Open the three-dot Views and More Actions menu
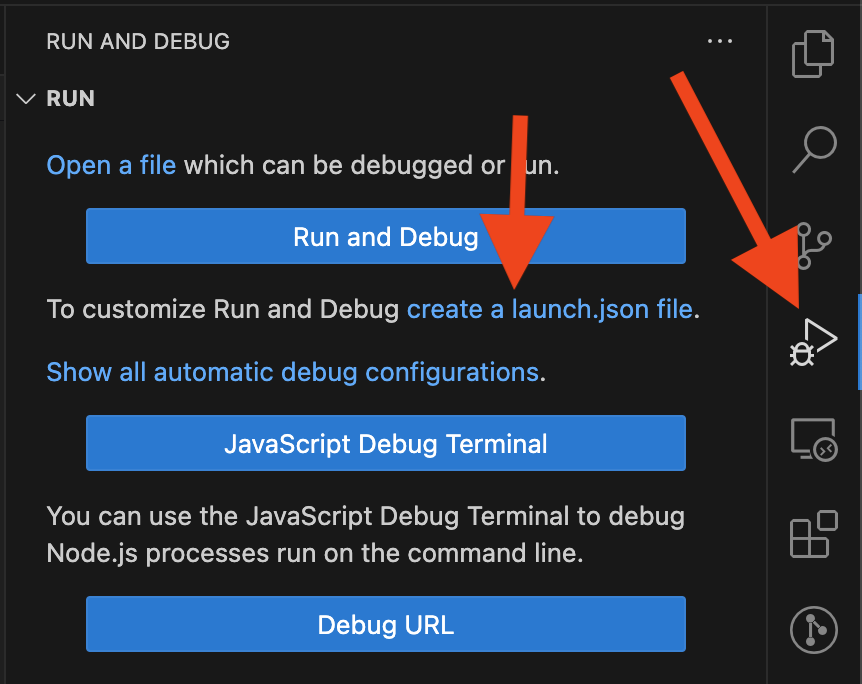Viewport: 862px width, 684px height. [720, 42]
